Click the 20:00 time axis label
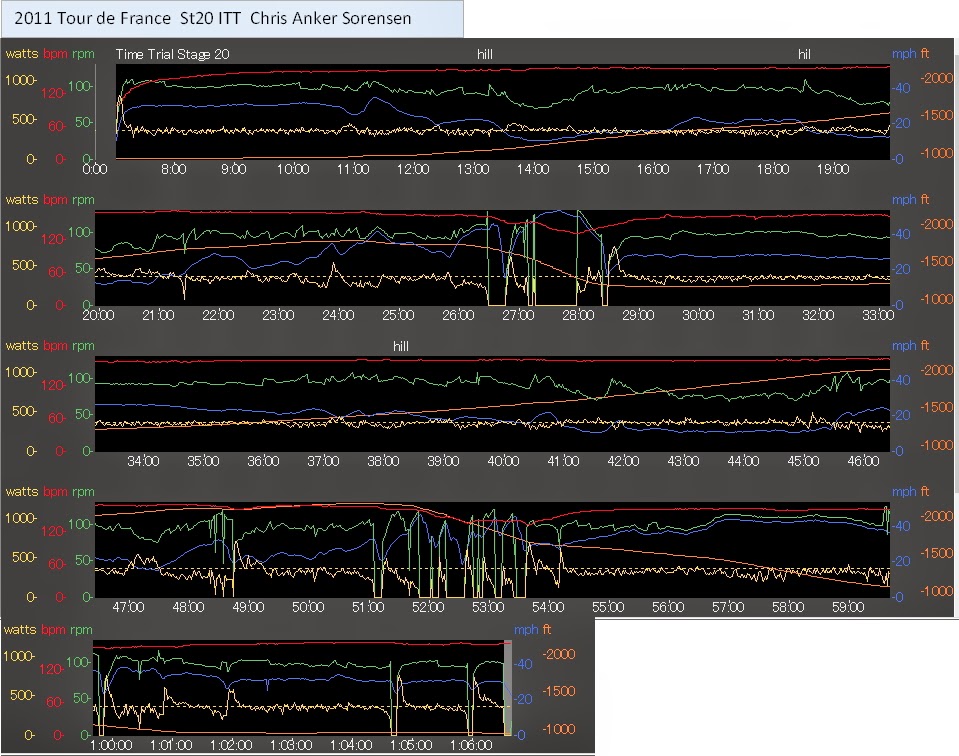The height and width of the screenshot is (756, 959). tap(98, 315)
